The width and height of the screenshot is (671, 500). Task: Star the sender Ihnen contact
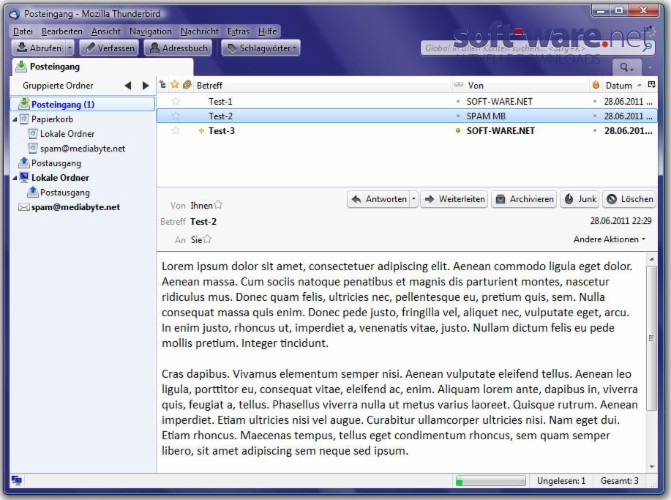coord(219,205)
